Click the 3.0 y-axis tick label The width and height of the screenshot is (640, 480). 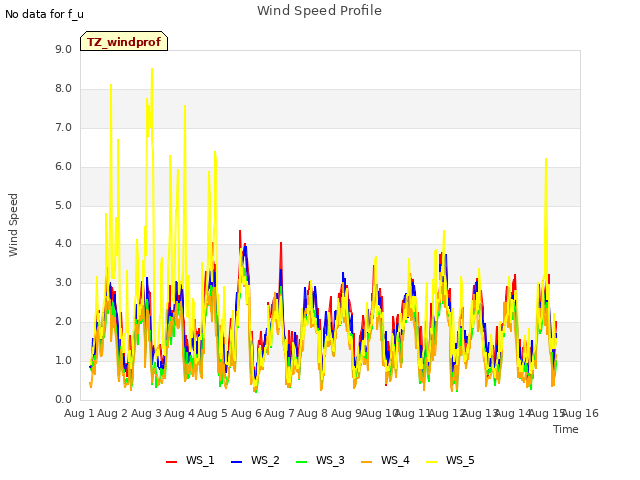[x=63, y=283]
